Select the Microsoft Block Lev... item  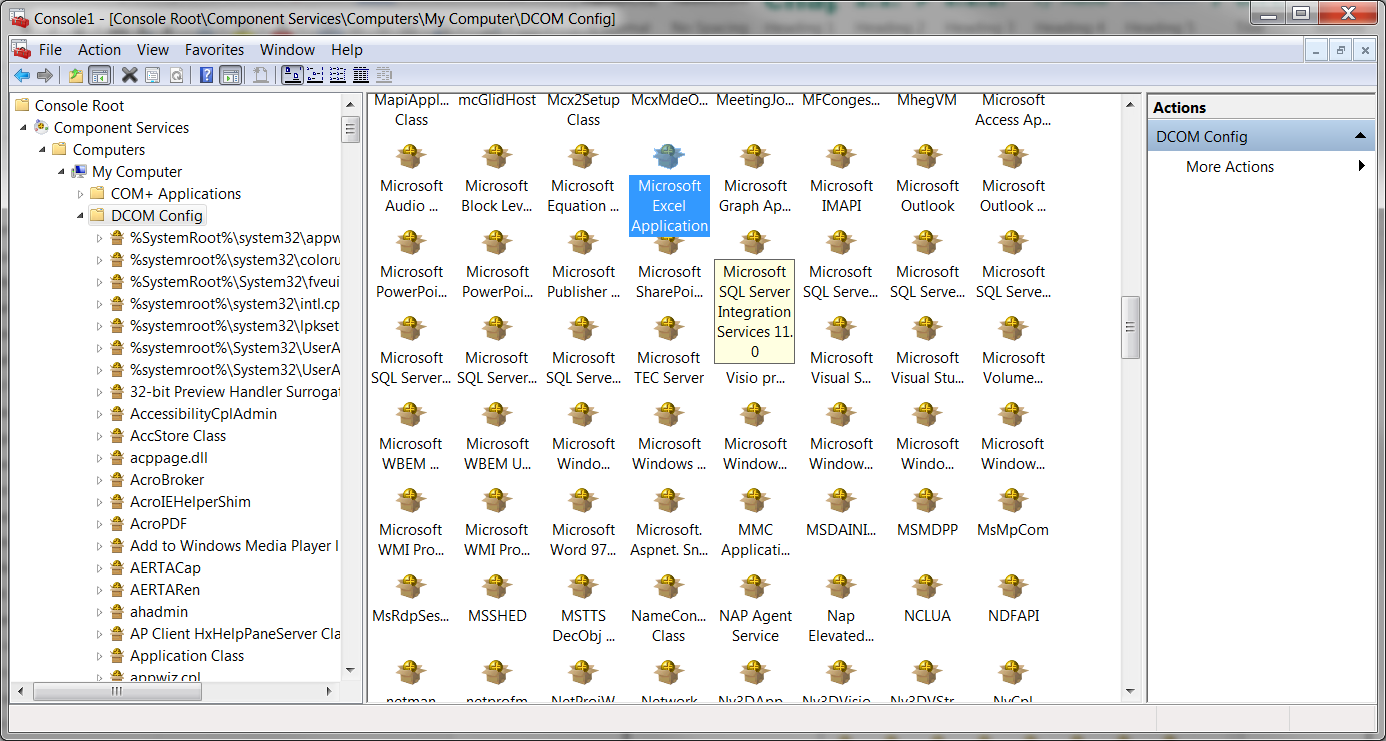pyautogui.click(x=497, y=178)
